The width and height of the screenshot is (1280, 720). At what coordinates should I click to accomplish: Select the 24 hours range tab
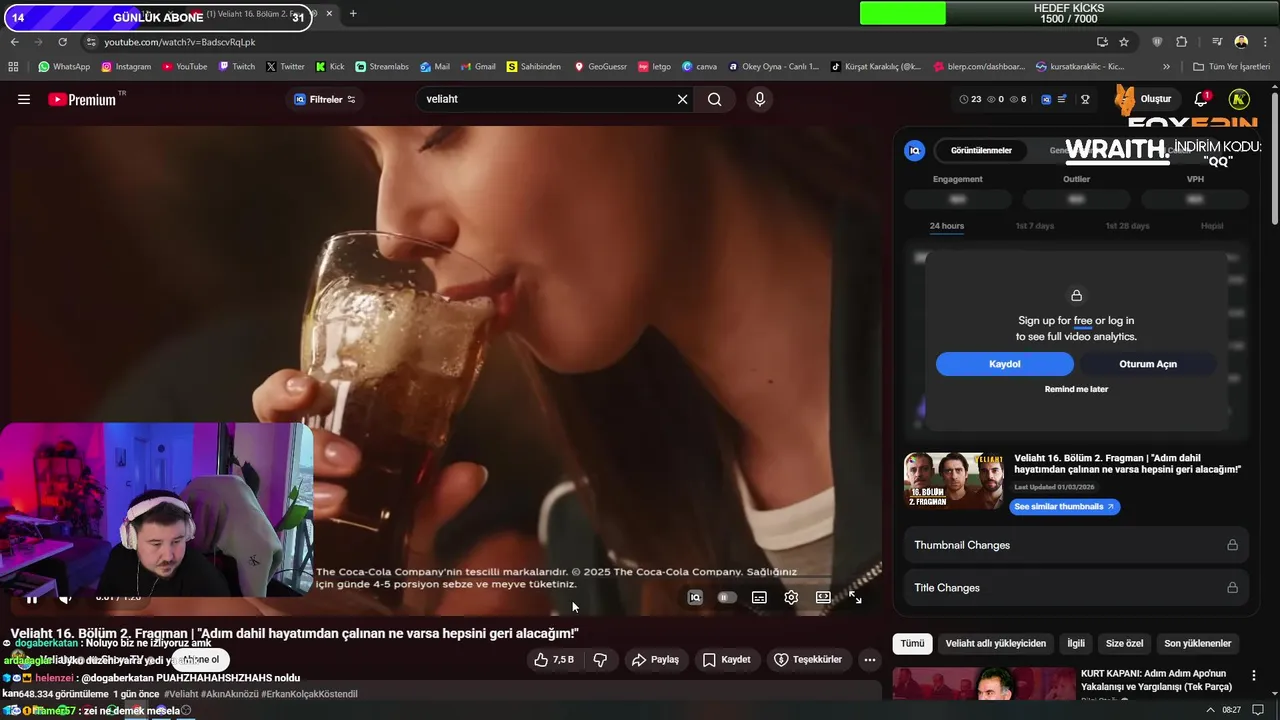point(947,226)
